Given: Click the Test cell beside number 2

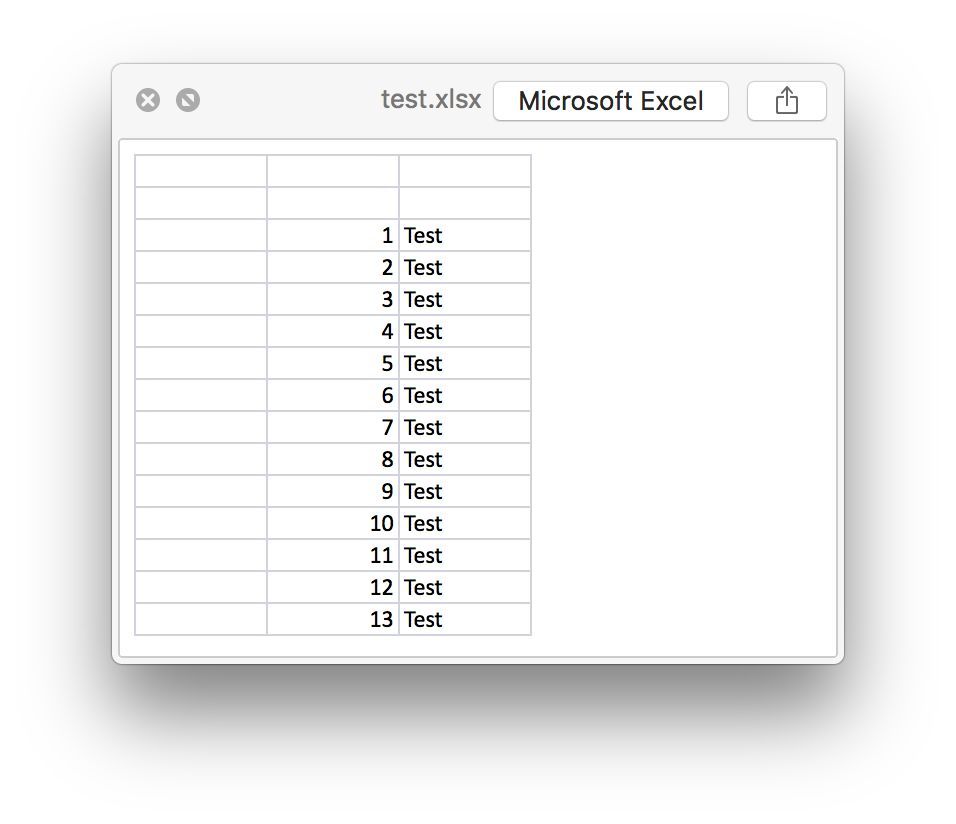Looking at the screenshot, I should coord(464,268).
